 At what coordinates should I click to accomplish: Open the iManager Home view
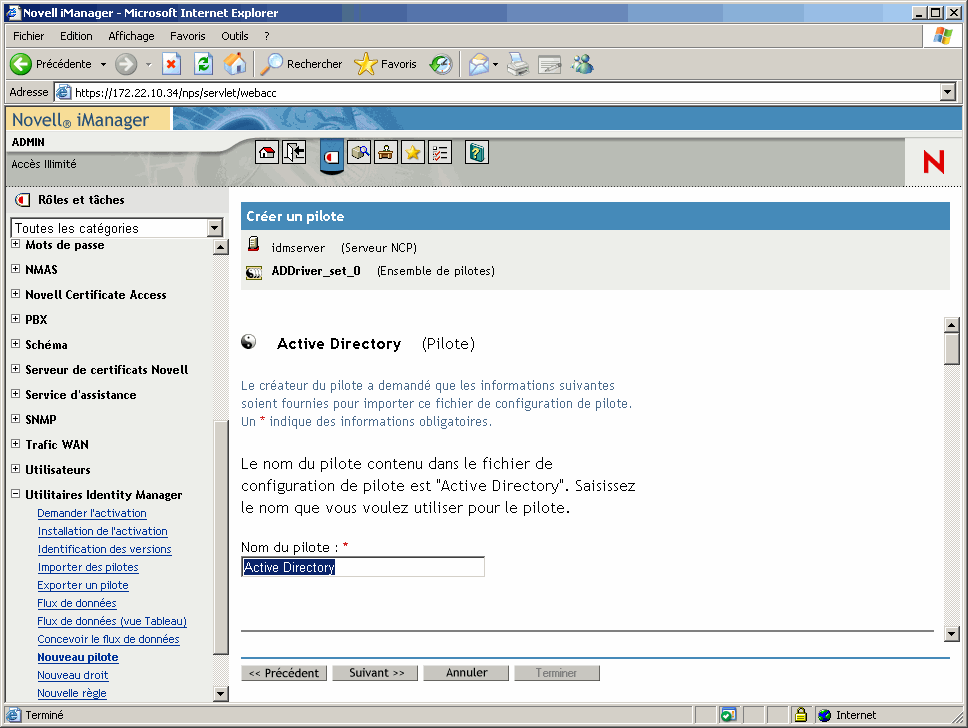click(265, 152)
